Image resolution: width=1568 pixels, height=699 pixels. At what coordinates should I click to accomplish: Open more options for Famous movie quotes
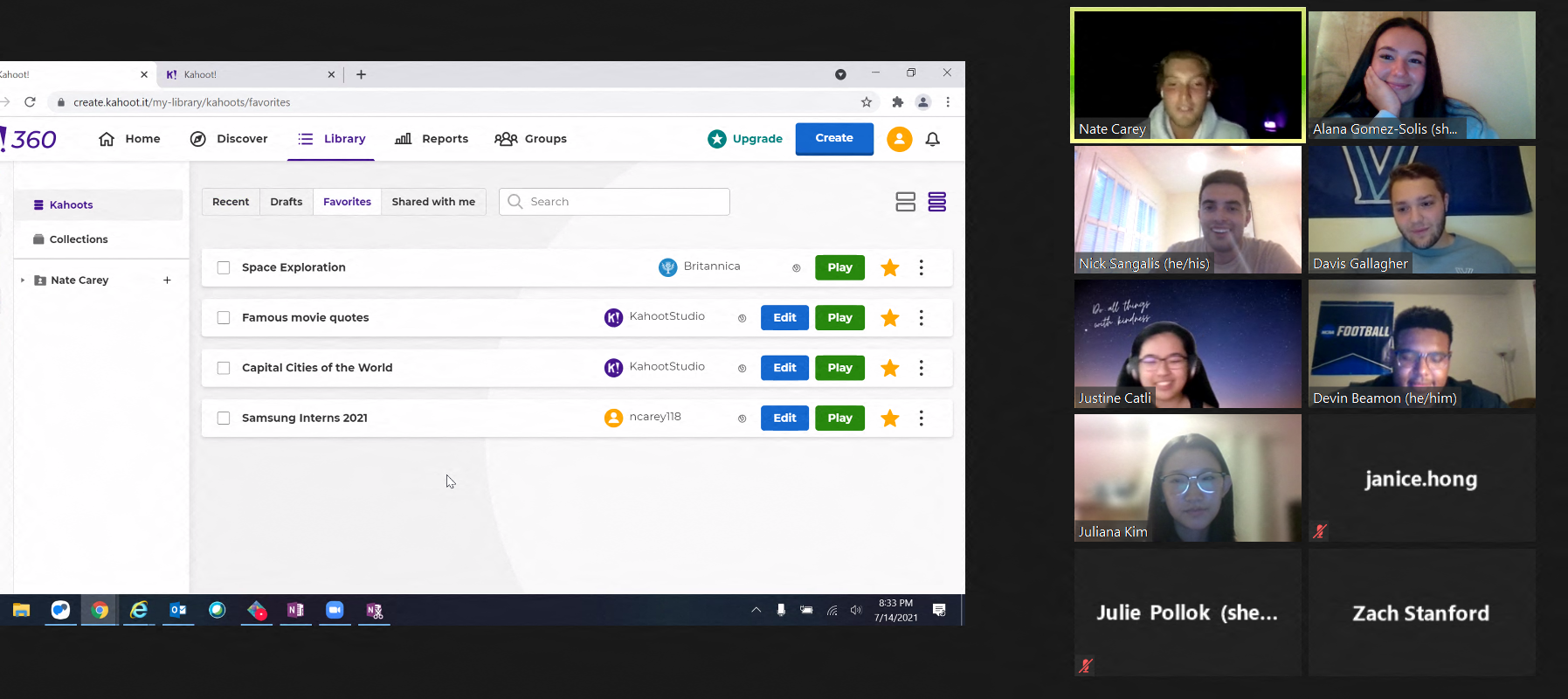pos(921,318)
